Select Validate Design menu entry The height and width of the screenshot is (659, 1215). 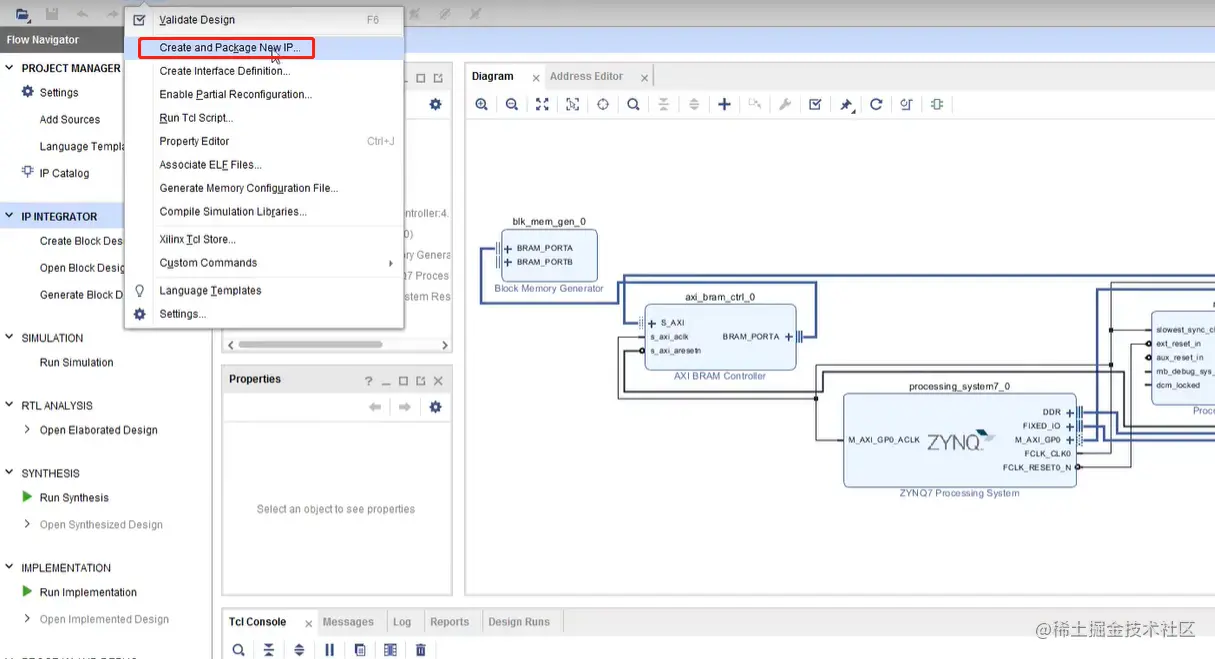click(264, 20)
